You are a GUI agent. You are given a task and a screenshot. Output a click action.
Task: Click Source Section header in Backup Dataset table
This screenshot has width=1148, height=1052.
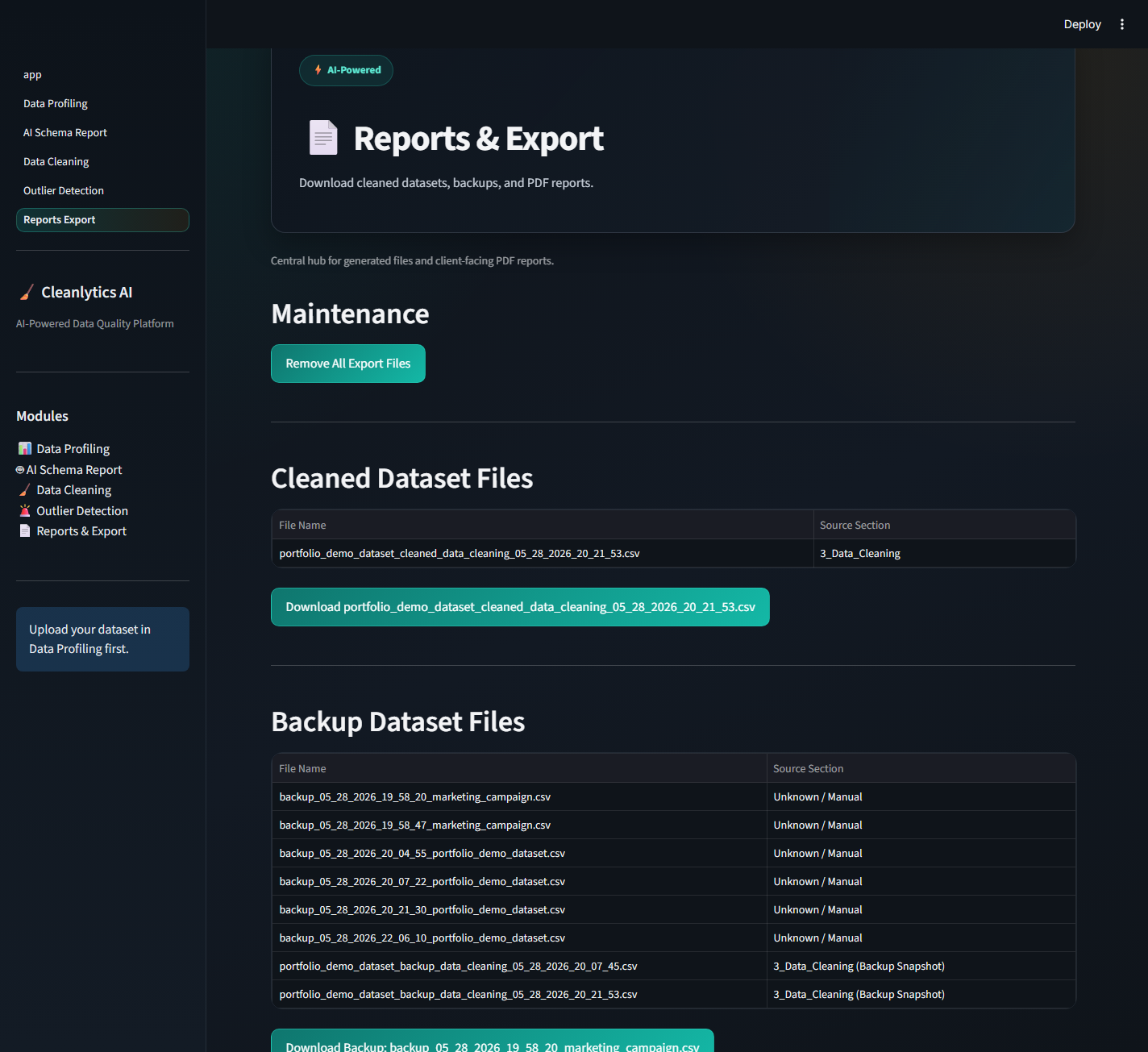921,768
